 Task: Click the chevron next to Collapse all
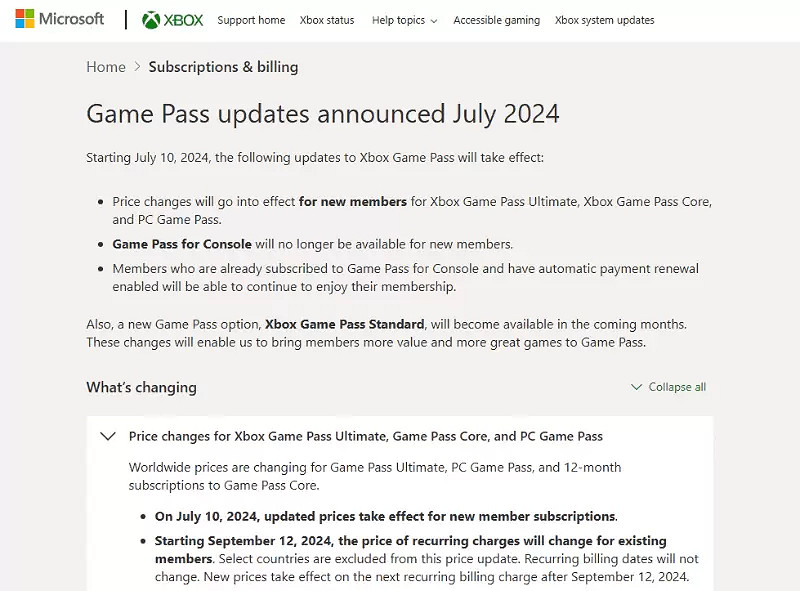coord(637,386)
